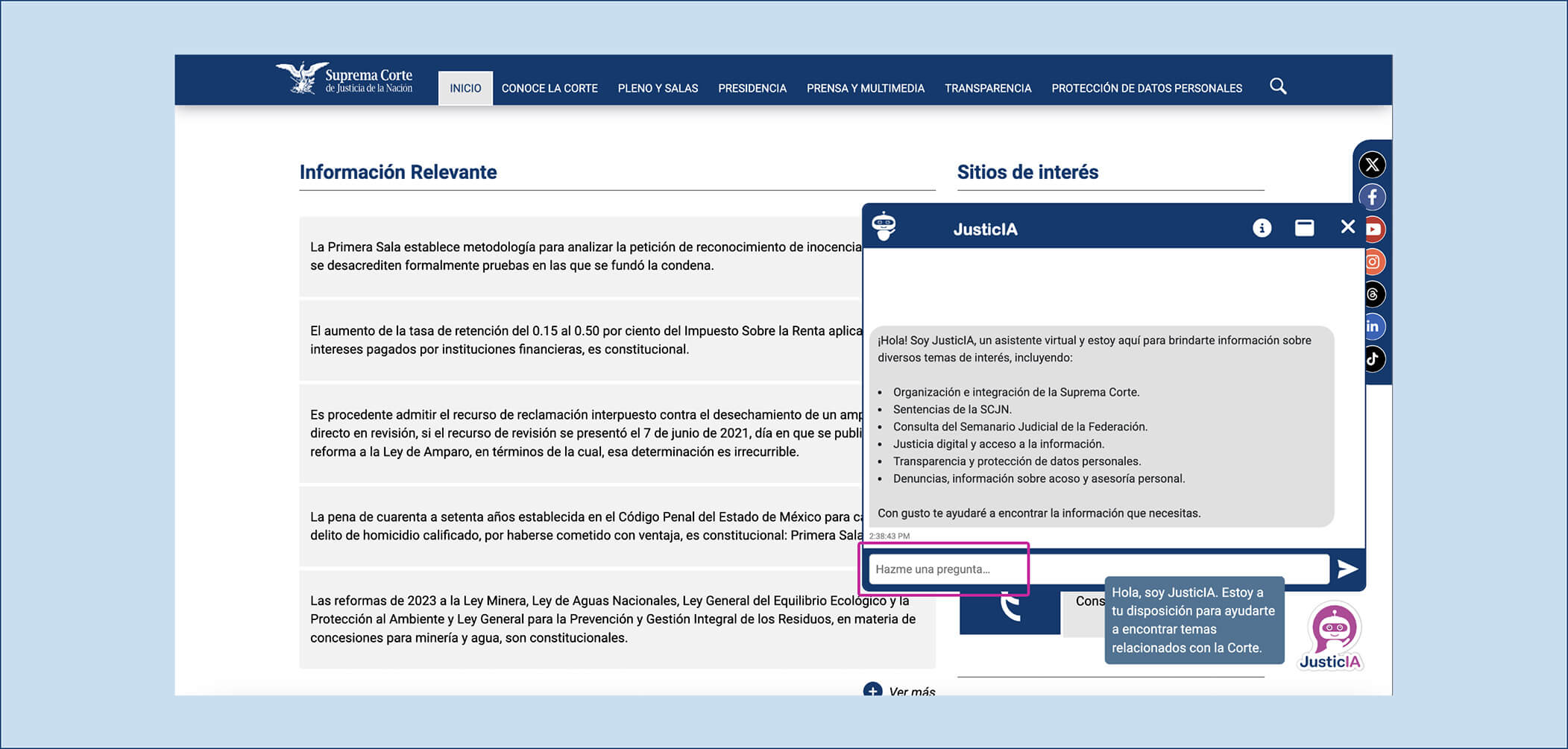Viewport: 1568px width, 749px height.
Task: Open the Primera Sala reconocimiento de inocencia item
Action: click(x=581, y=256)
